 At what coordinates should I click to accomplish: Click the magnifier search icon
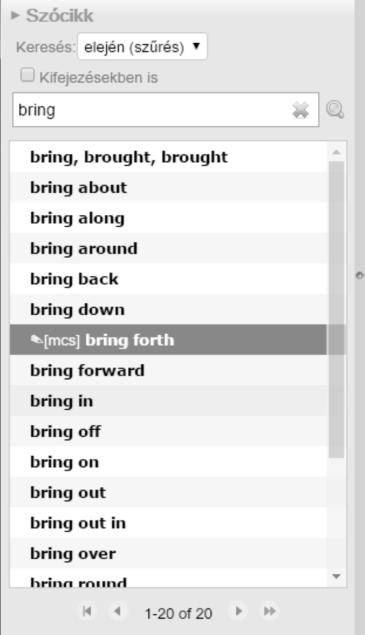(x=335, y=109)
